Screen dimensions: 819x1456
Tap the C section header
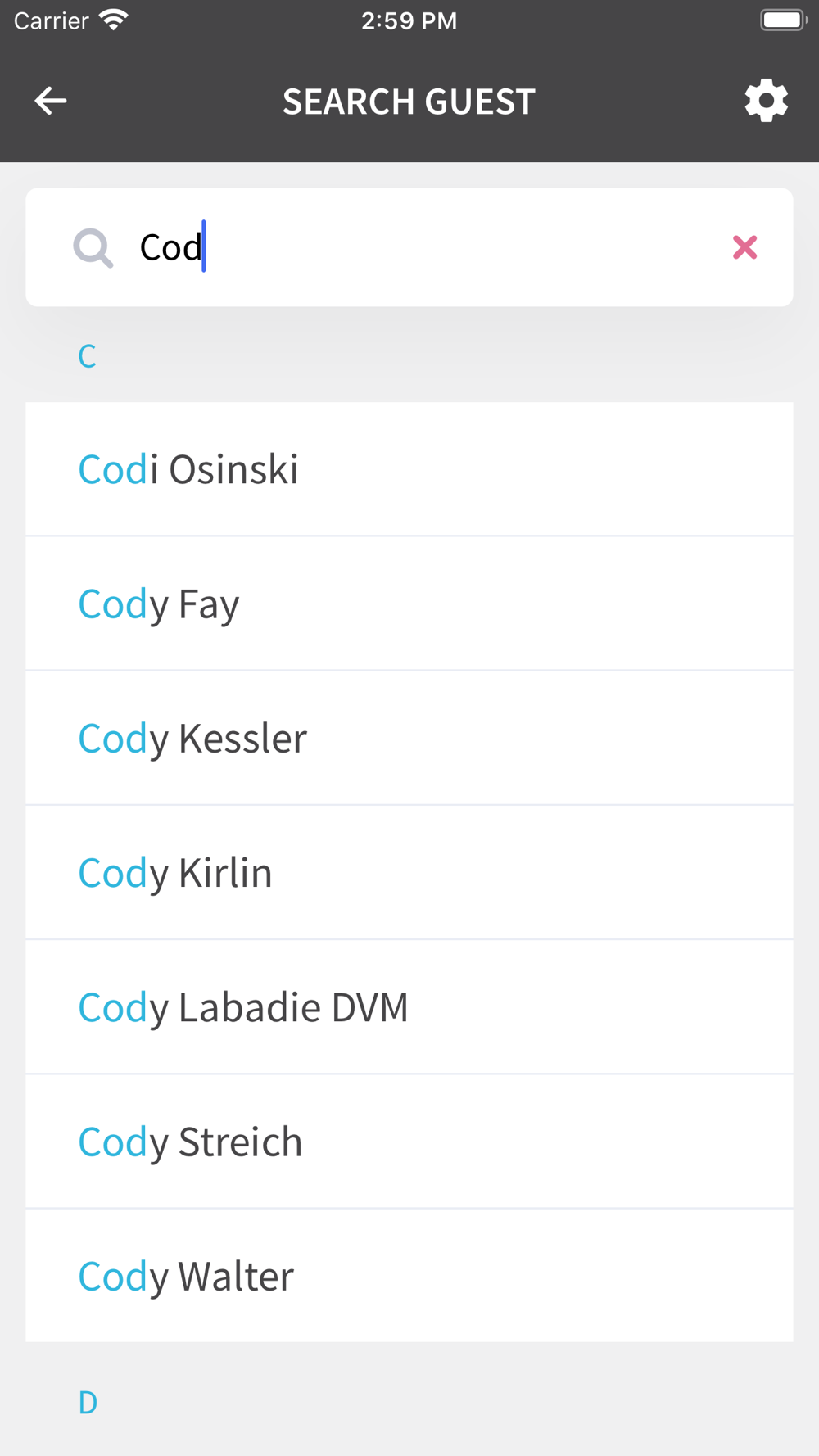point(87,356)
